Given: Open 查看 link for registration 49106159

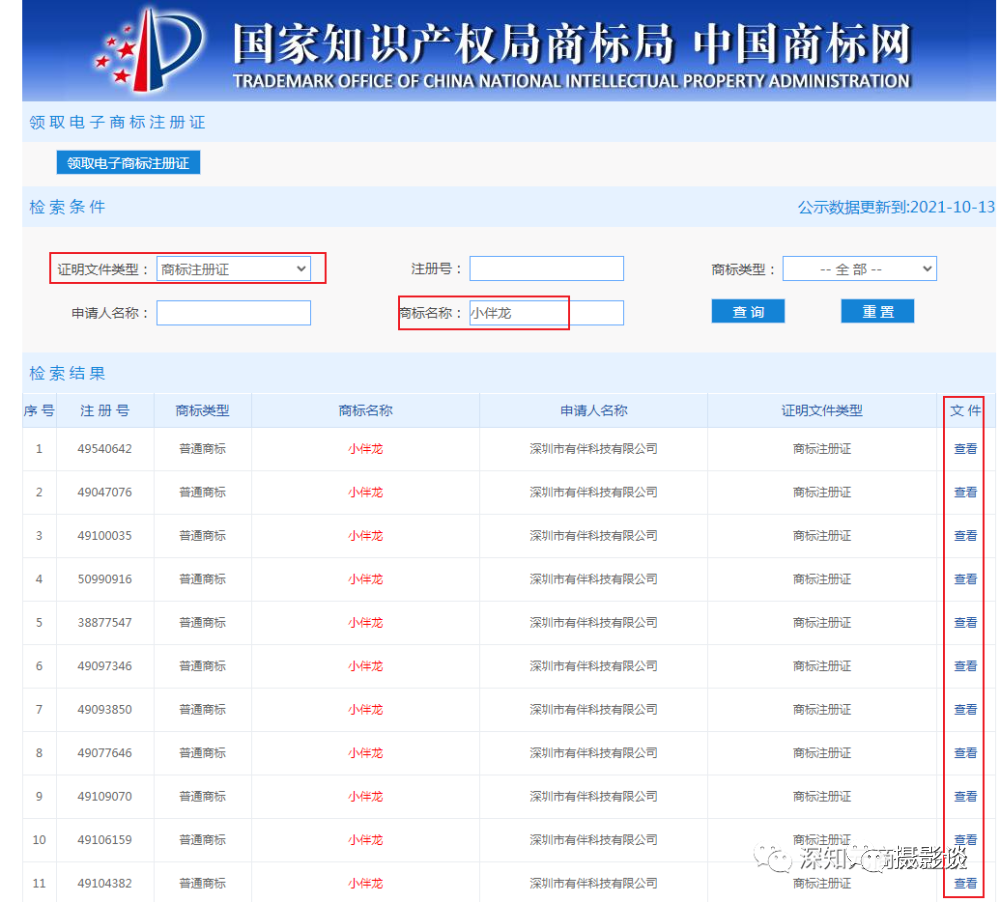Looking at the screenshot, I should [965, 839].
